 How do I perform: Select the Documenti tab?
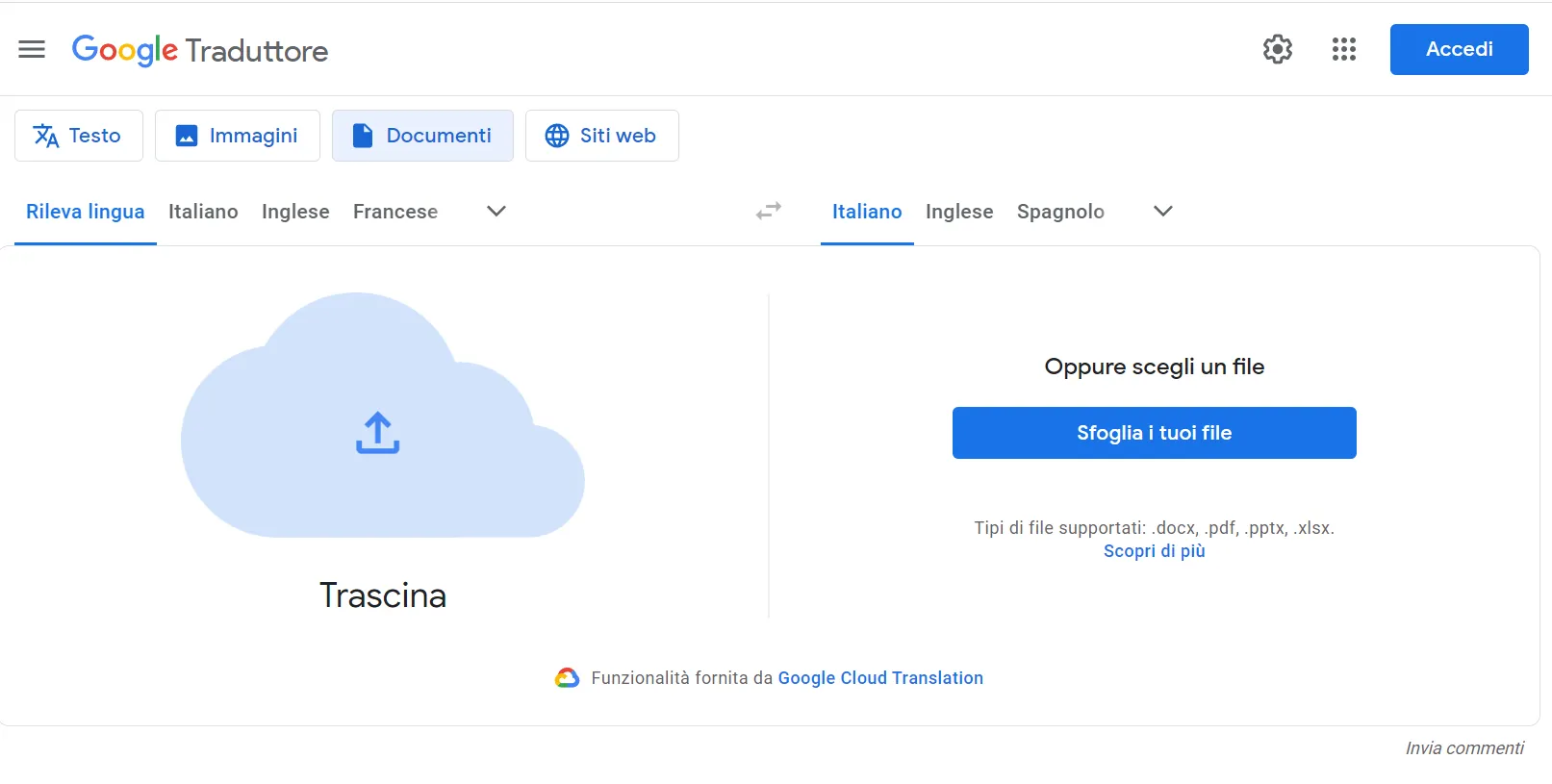tap(422, 136)
